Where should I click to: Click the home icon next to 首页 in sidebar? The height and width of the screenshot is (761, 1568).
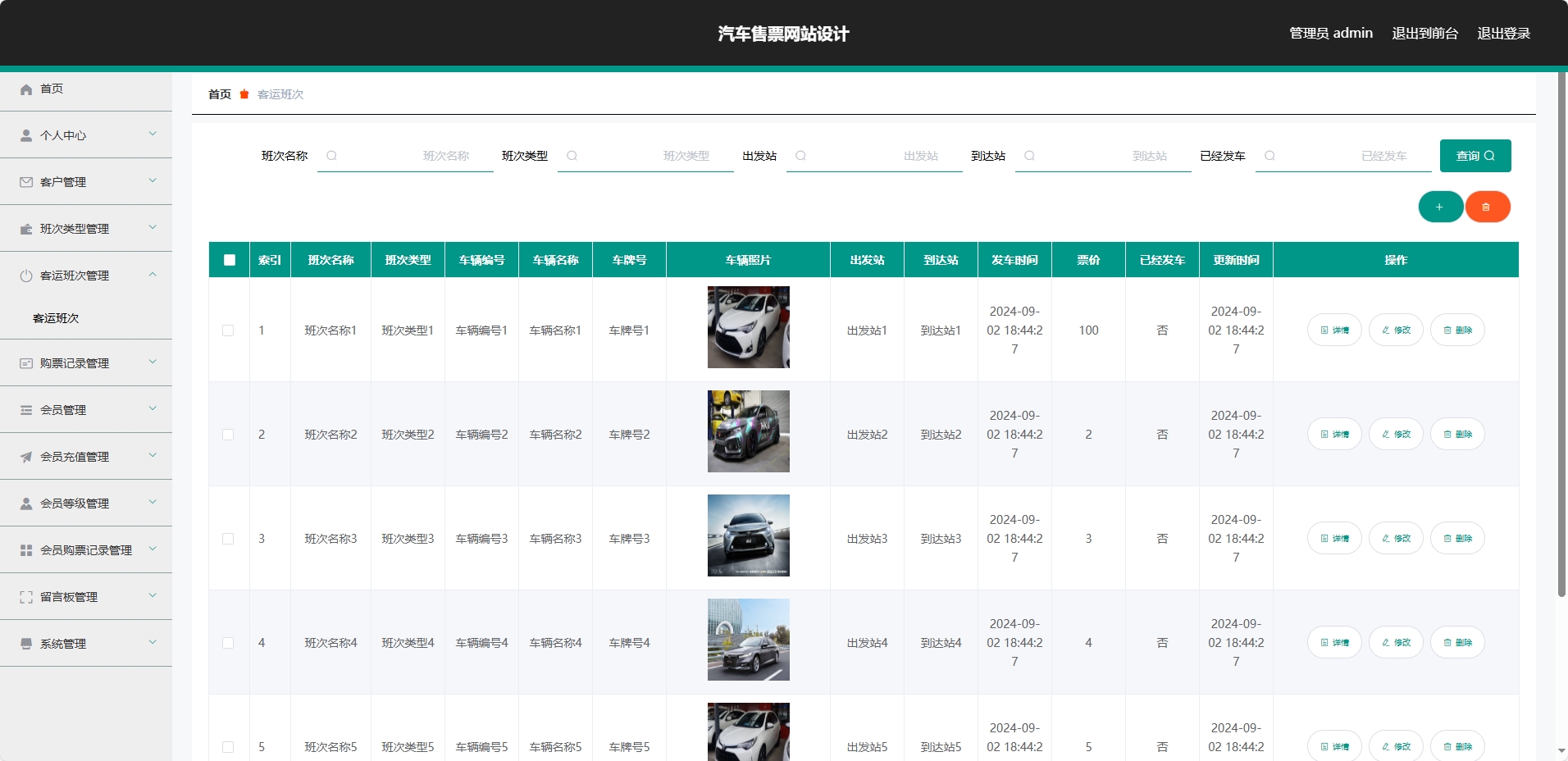[25, 89]
